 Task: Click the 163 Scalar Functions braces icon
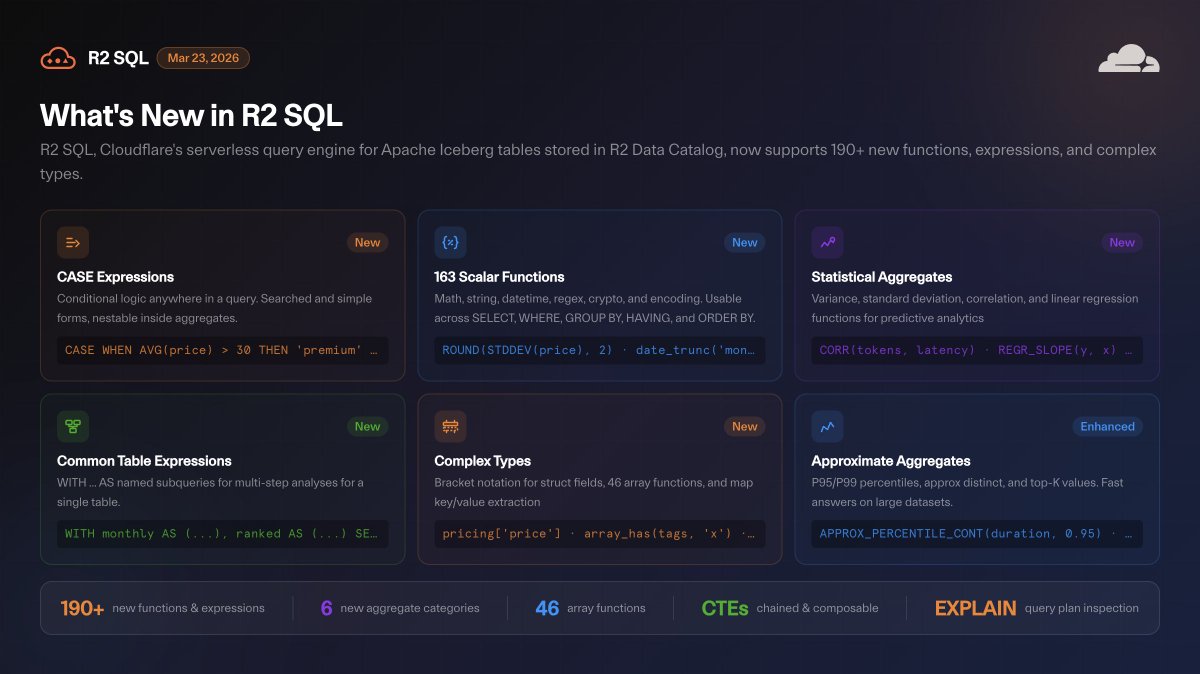point(450,242)
